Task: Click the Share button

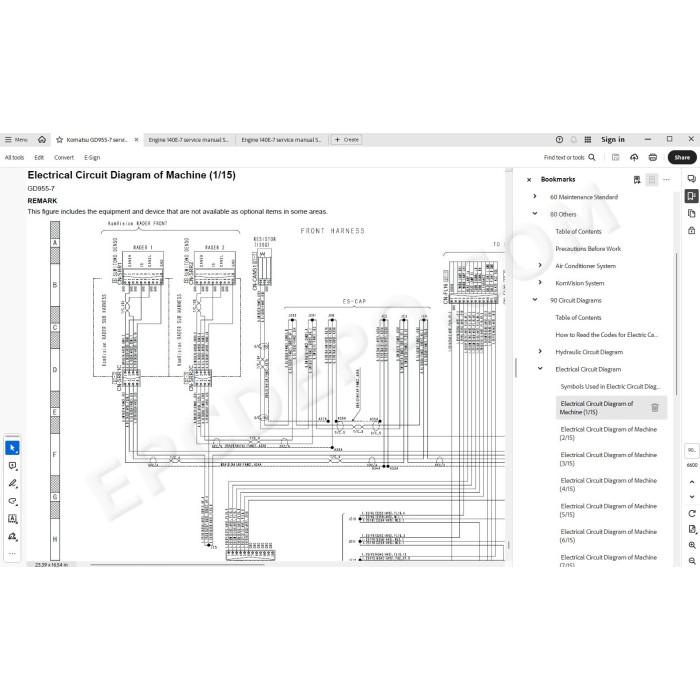Action: pyautogui.click(x=682, y=157)
